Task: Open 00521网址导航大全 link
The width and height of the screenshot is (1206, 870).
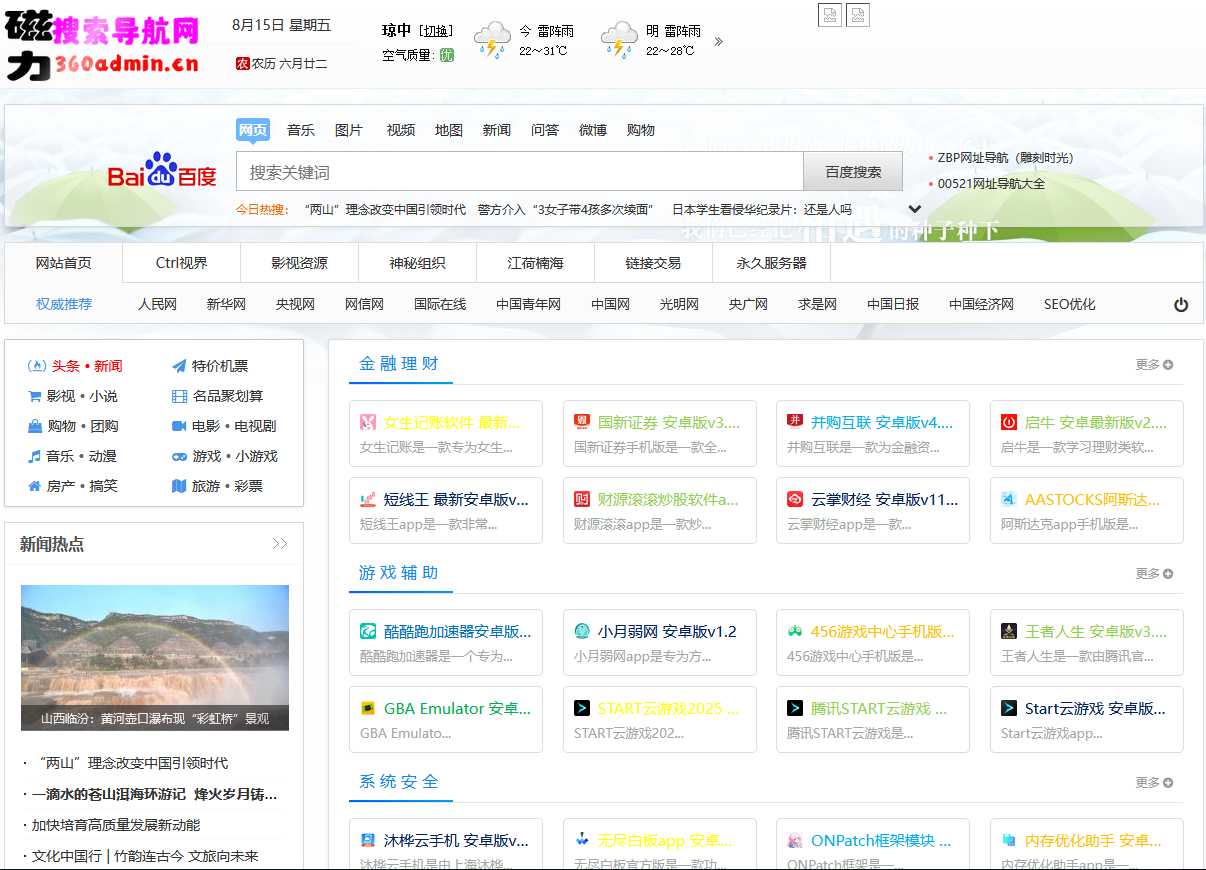Action: click(991, 184)
